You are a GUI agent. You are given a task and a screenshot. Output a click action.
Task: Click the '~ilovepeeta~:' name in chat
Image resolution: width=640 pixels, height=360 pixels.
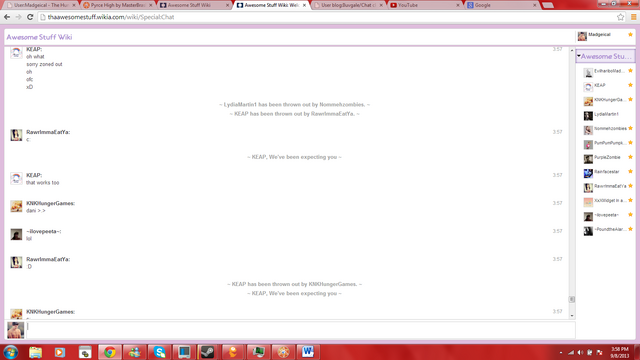click(x=44, y=231)
